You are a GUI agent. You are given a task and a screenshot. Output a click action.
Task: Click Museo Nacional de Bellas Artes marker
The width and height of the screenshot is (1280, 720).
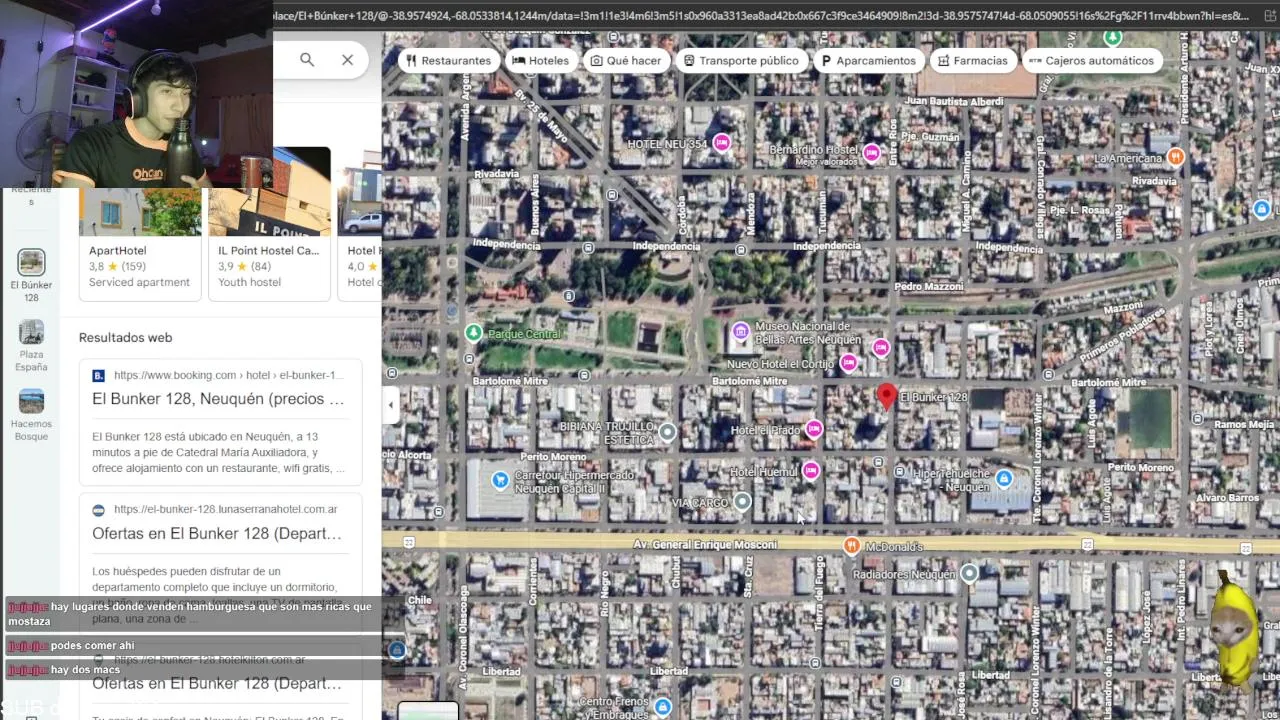740,331
